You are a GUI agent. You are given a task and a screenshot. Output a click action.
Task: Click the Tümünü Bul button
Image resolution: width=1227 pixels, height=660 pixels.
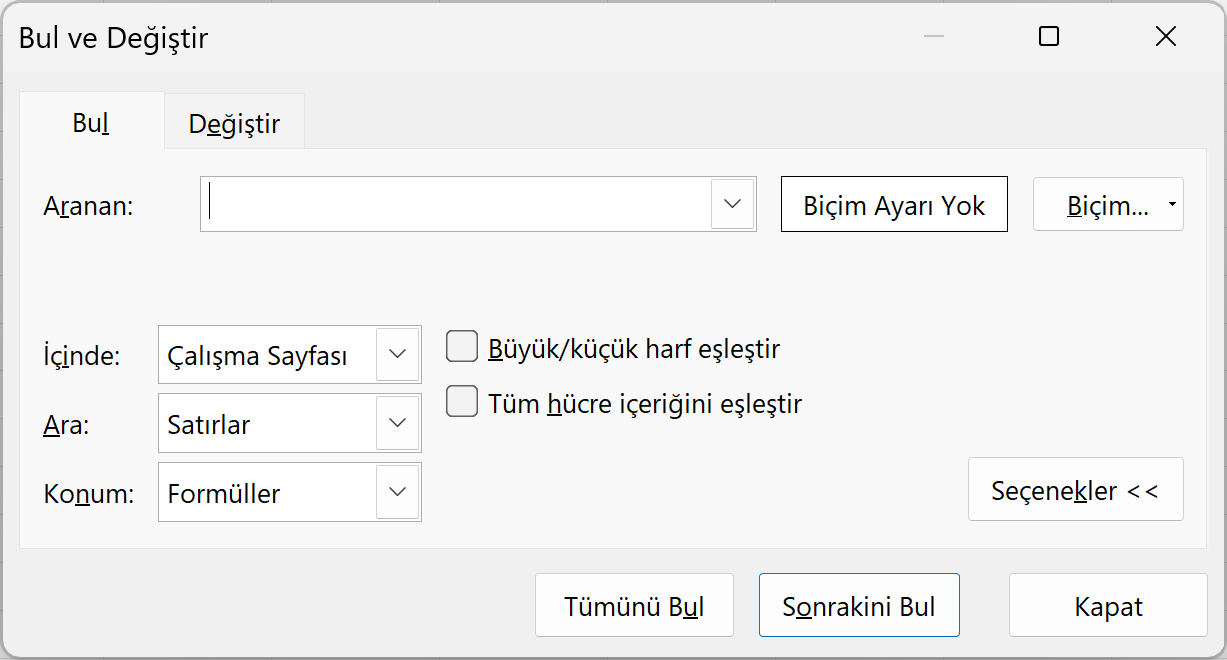[634, 606]
